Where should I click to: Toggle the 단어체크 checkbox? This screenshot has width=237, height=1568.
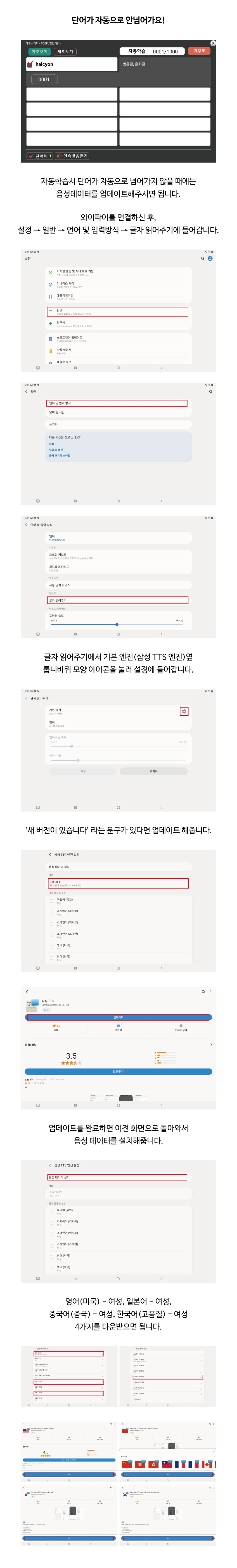30,156
